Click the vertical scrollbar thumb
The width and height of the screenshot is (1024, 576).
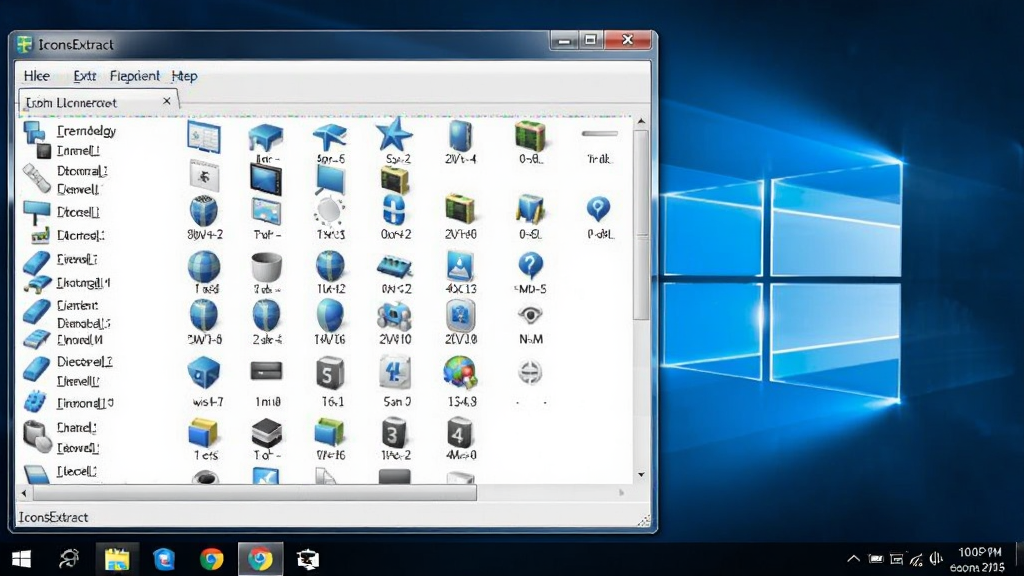point(641,224)
